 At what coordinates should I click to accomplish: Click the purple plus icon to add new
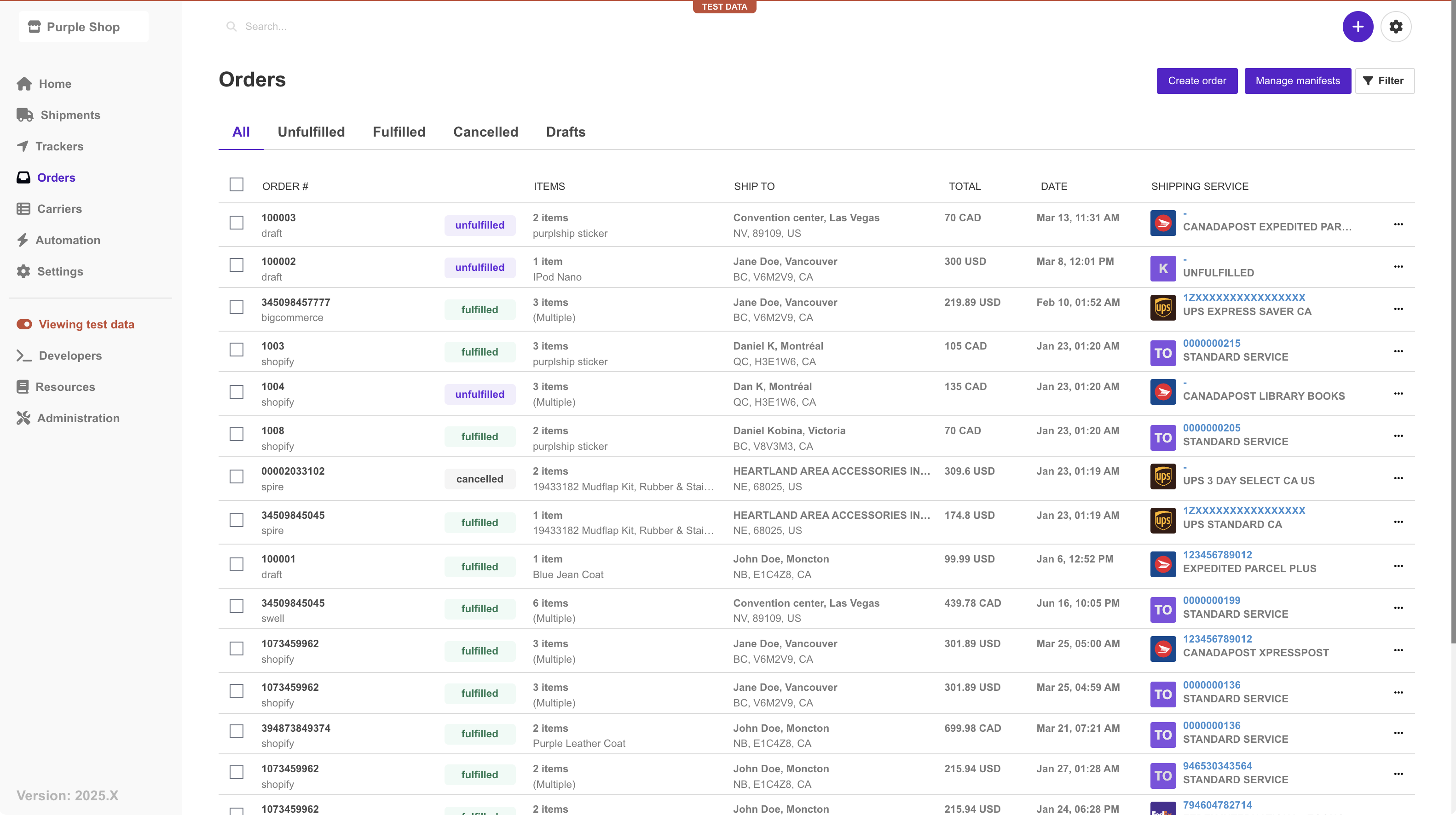point(1358,27)
